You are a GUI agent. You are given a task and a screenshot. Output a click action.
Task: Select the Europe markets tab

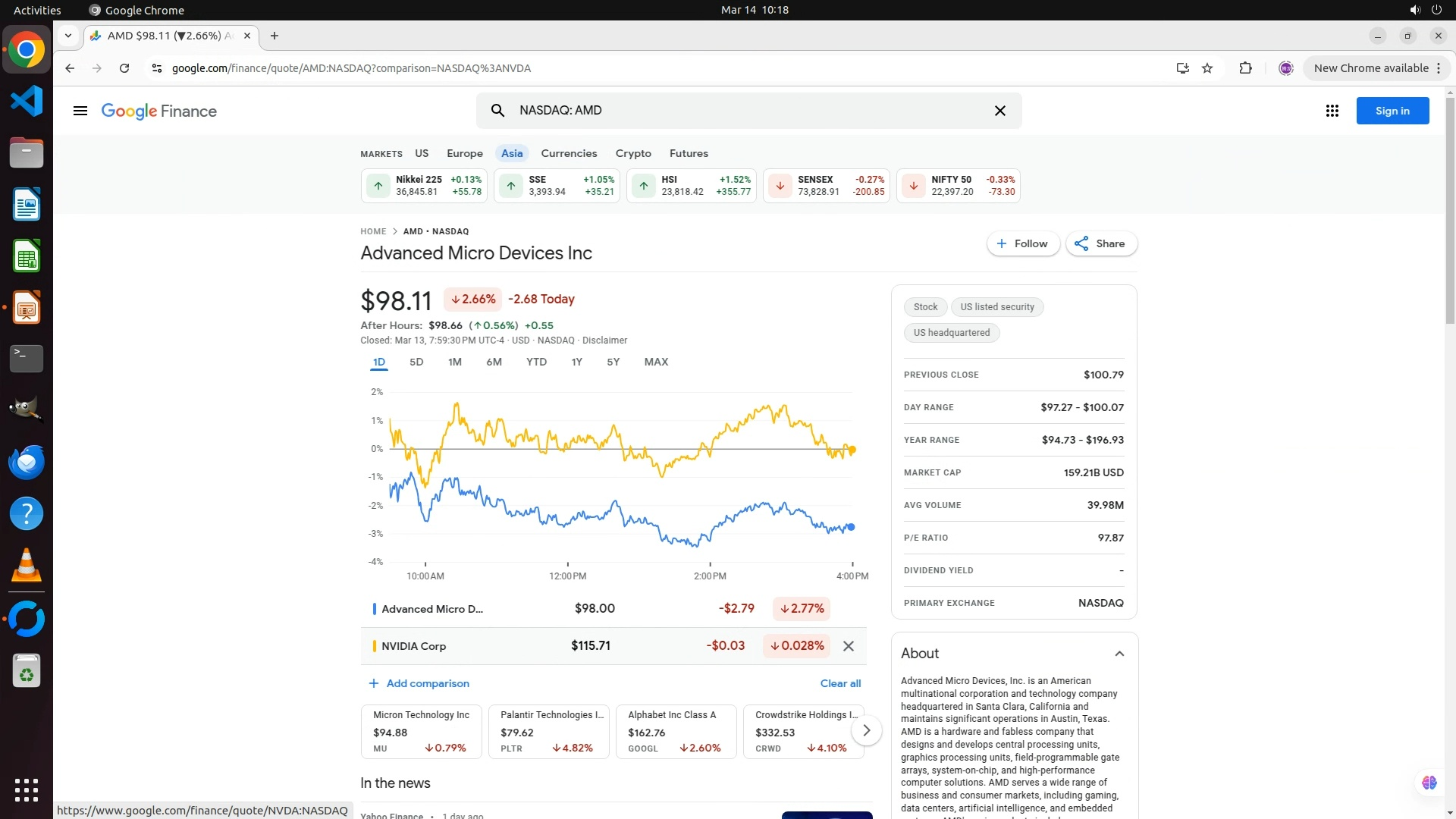coord(464,153)
